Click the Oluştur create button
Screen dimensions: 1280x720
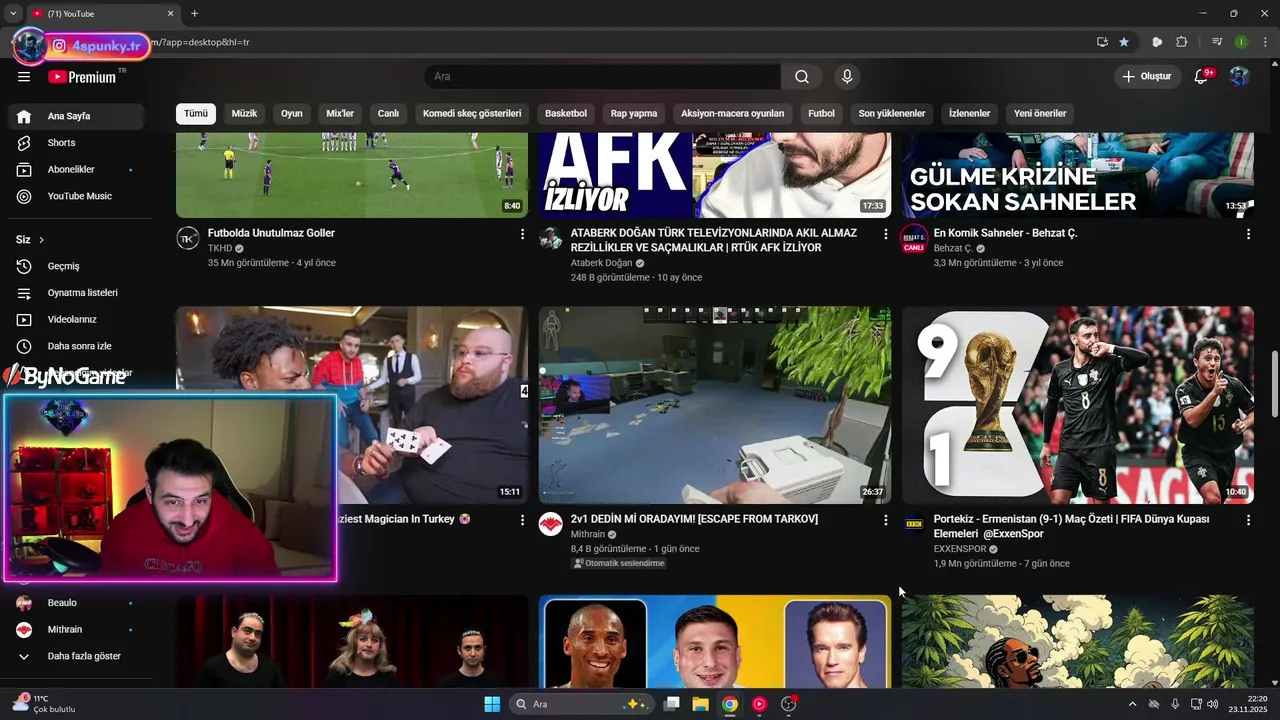pos(1148,76)
